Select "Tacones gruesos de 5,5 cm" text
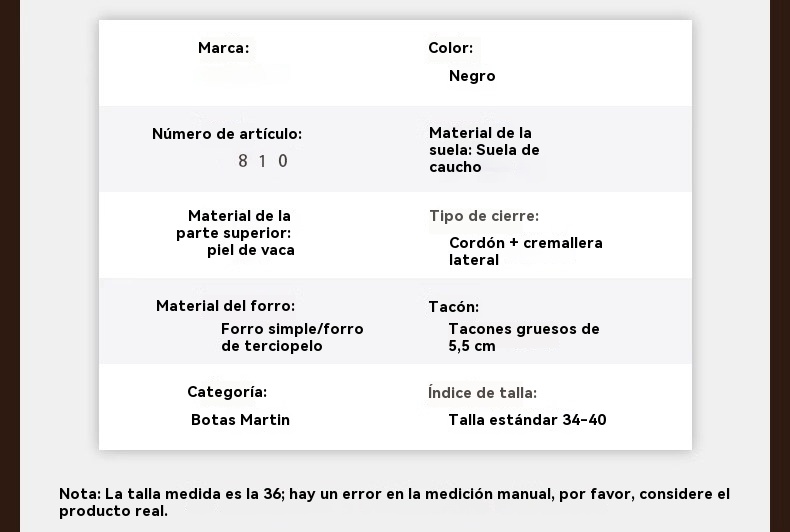790x532 pixels. [x=523, y=337]
